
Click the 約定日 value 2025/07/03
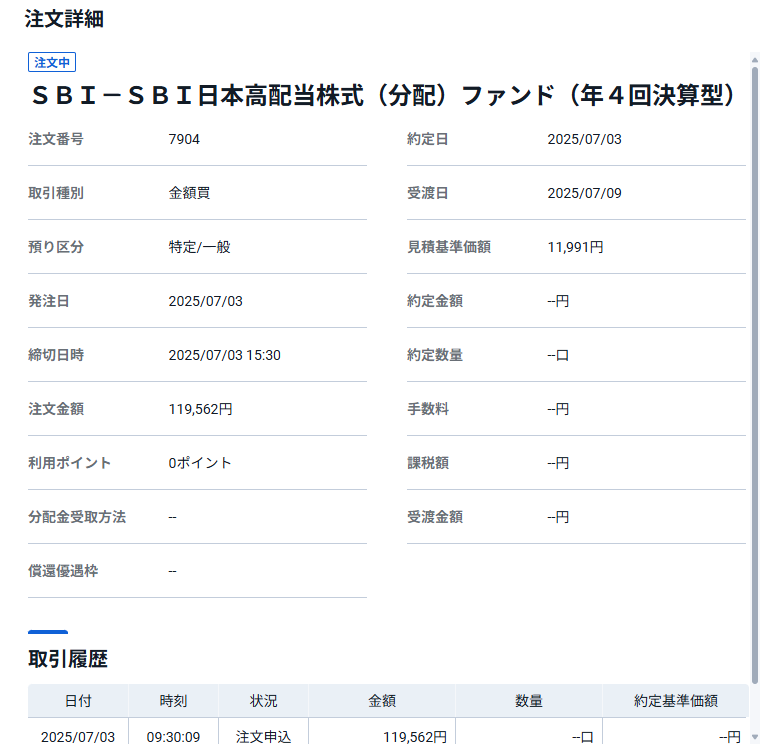click(x=585, y=139)
